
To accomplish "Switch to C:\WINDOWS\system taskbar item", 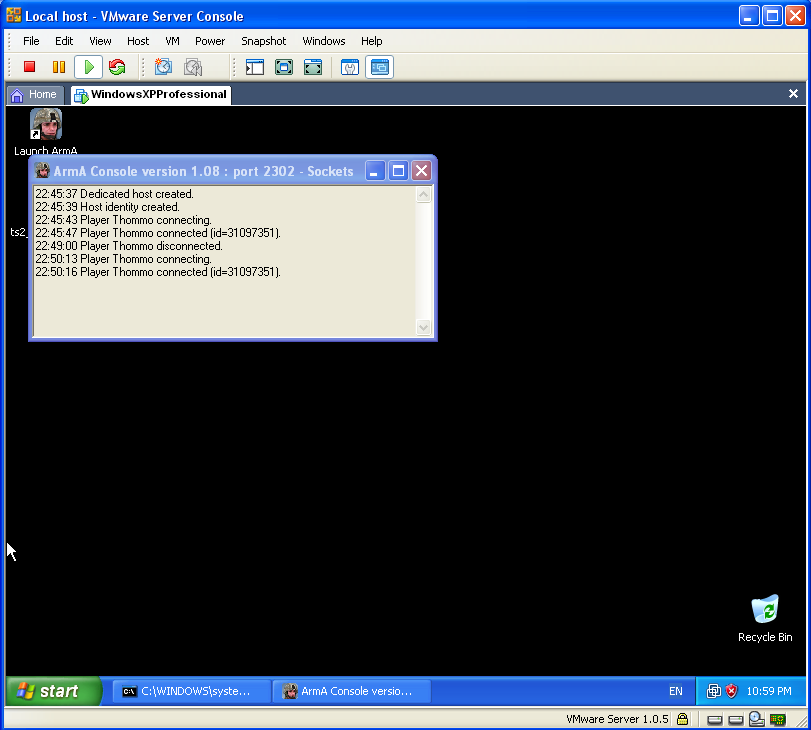I will (x=192, y=691).
